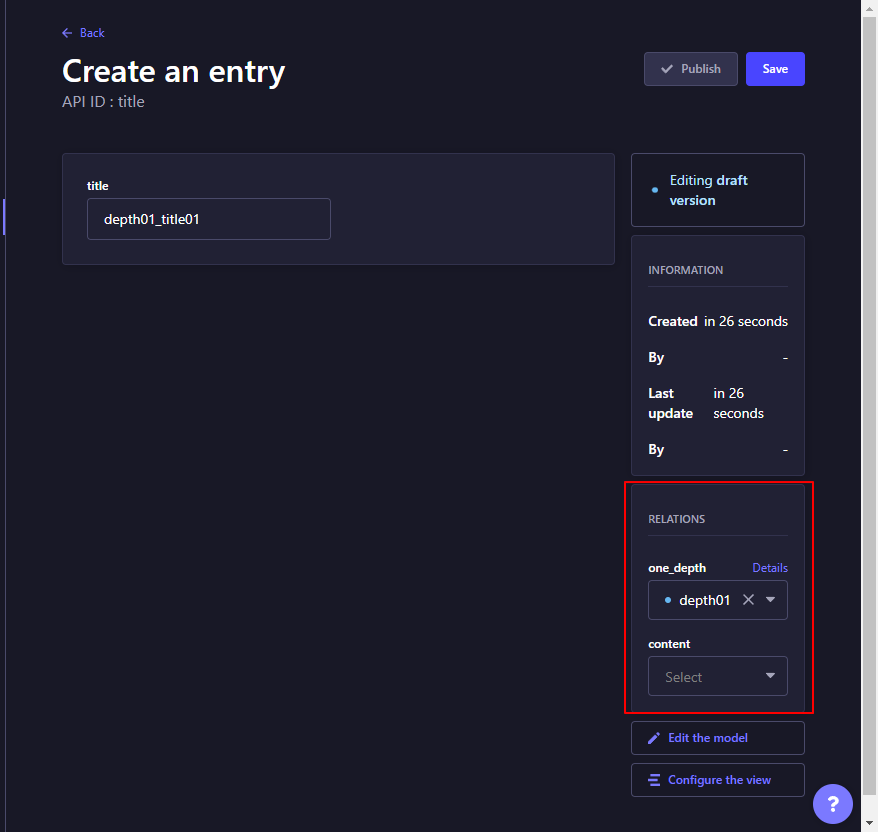Open the content Select dropdown
Screen dimensions: 878x832
click(718, 676)
